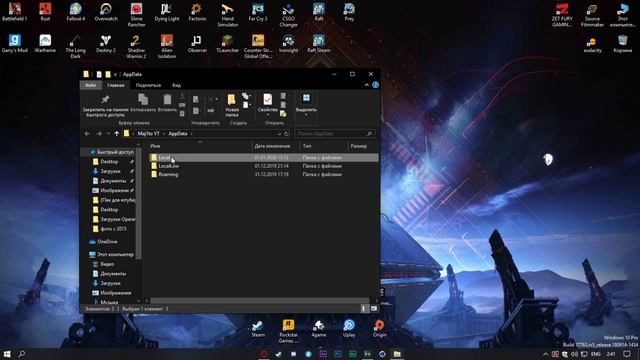The image size is (640, 360).
Task: Select the Slime Rancher desktop icon
Action: pyautogui.click(x=136, y=14)
